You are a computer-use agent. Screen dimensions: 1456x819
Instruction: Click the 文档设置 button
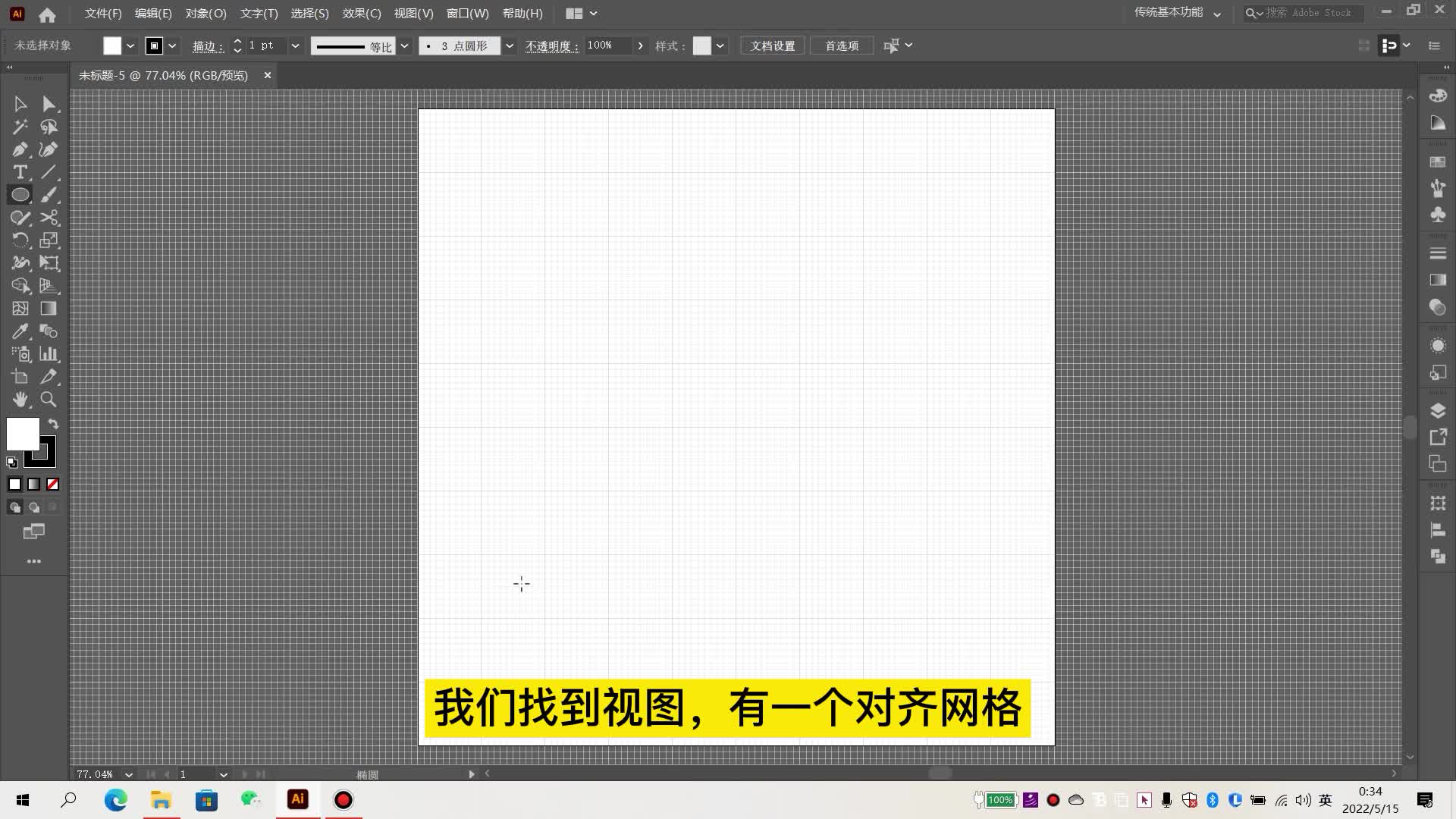772,46
